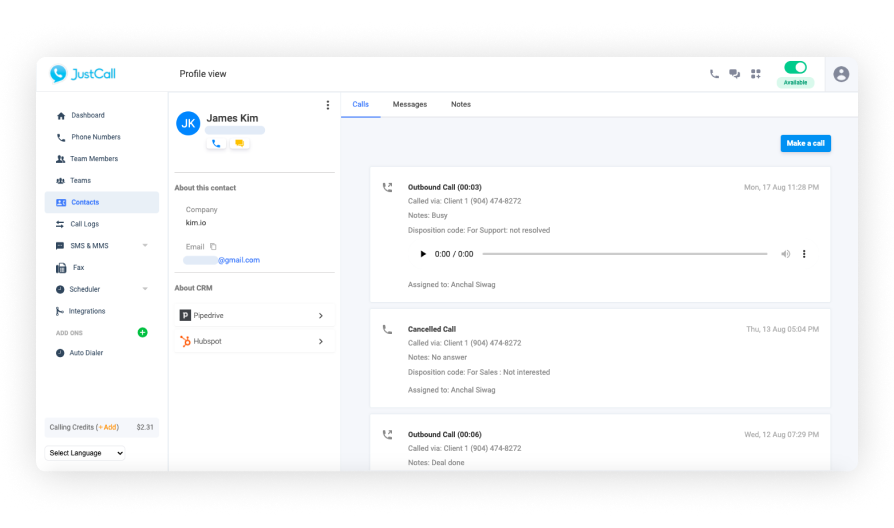Open the apps grid icon in top bar
The height and width of the screenshot is (528, 894).
click(756, 74)
